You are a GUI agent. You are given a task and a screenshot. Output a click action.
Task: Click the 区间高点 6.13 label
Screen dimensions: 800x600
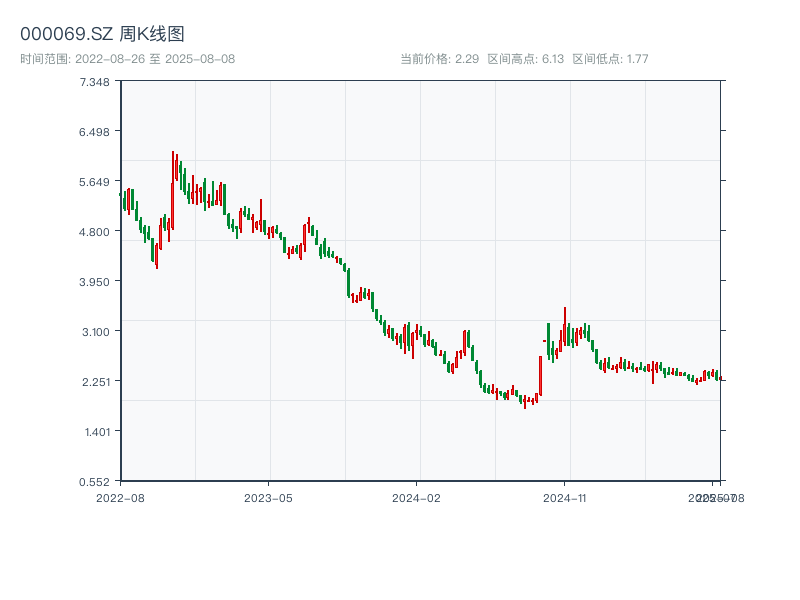point(525,59)
